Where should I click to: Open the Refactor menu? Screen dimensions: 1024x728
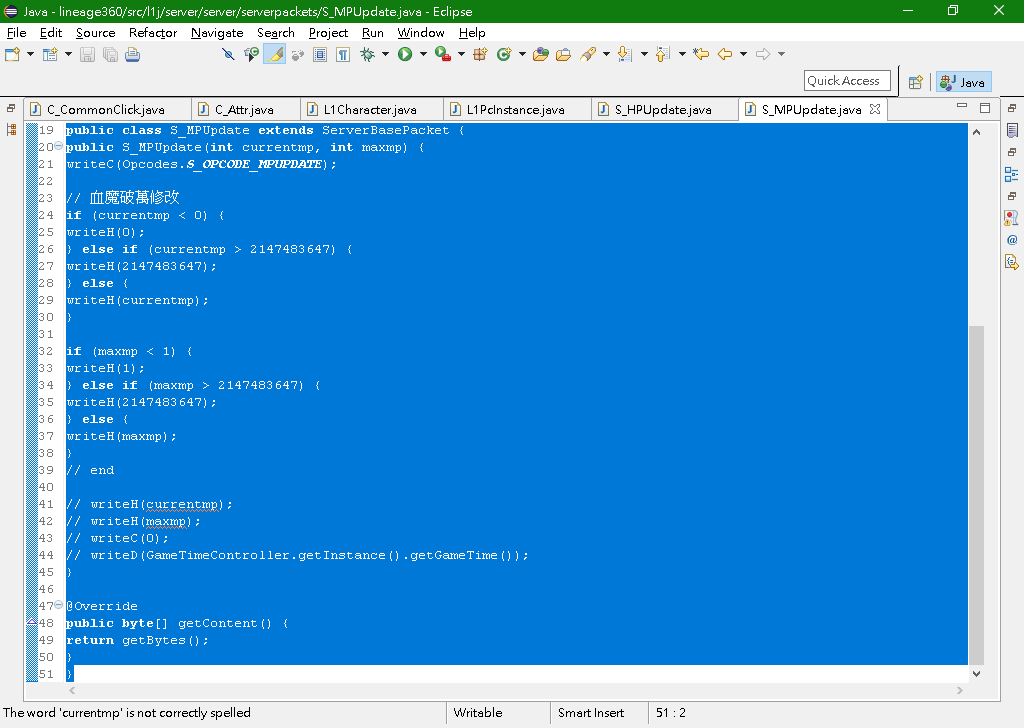coord(153,33)
